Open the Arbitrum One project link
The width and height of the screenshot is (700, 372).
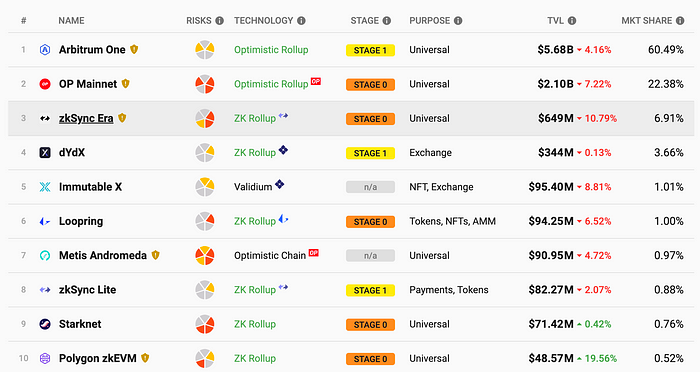pyautogui.click(x=92, y=50)
